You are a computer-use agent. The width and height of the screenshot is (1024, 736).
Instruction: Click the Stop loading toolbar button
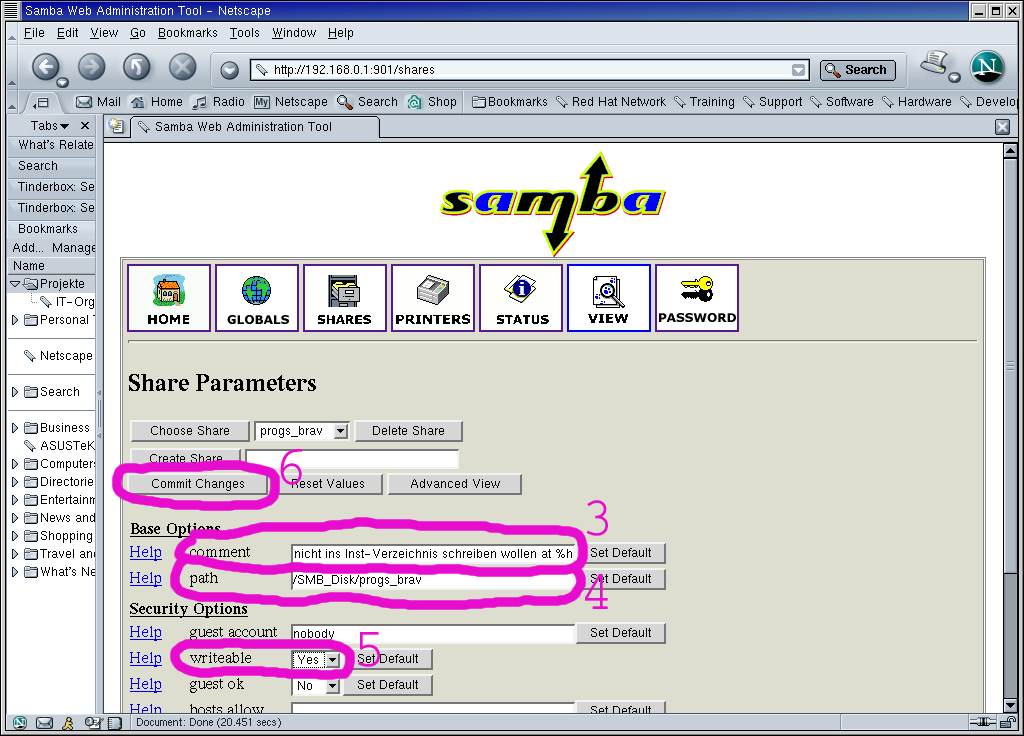point(182,67)
